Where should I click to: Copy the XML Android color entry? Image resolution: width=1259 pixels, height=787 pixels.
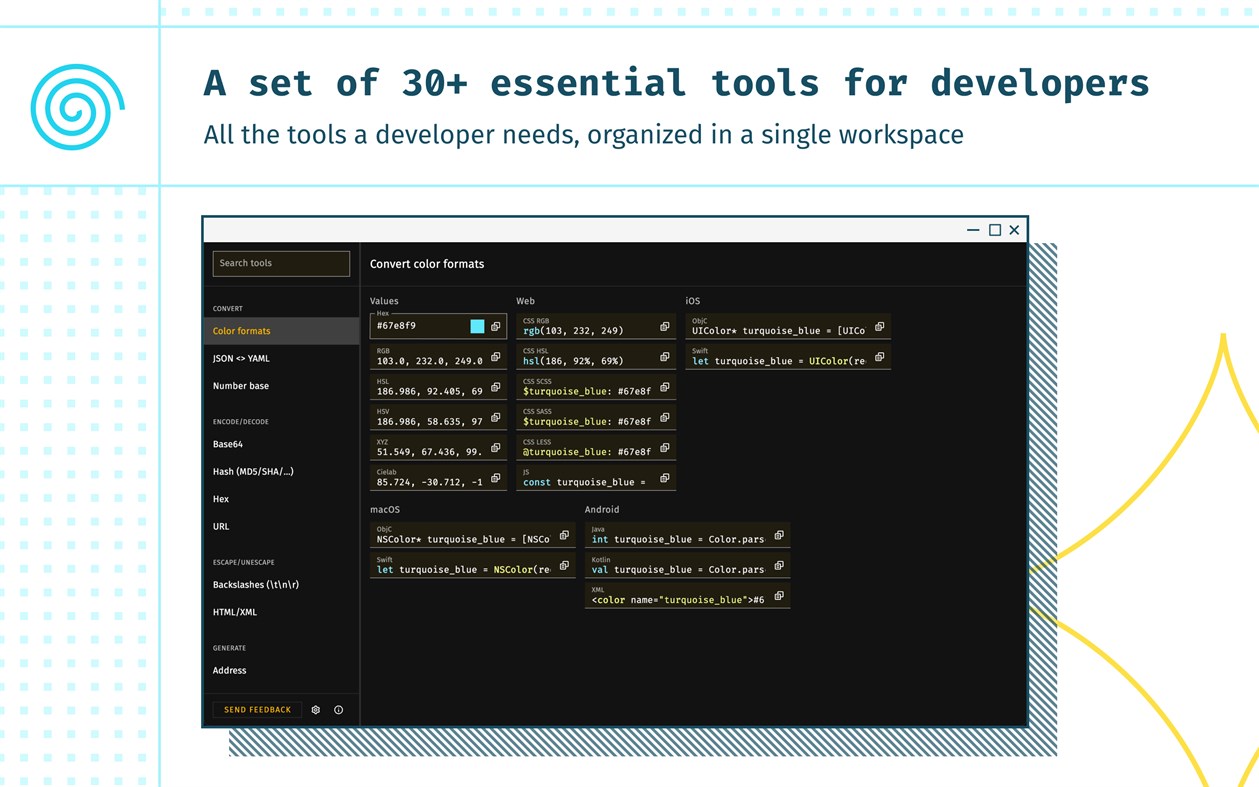[779, 594]
